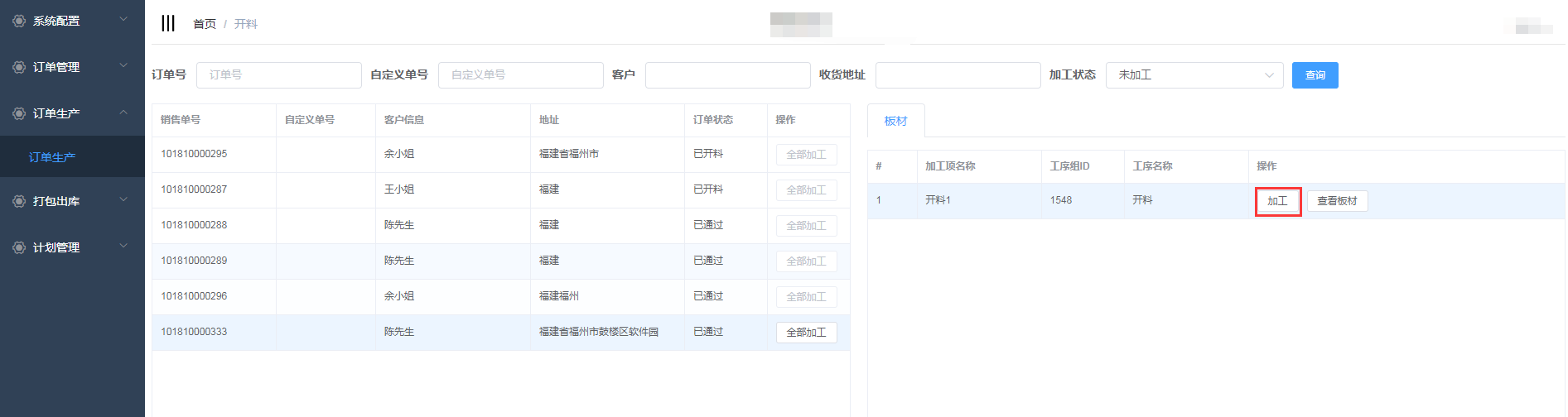
Task: Expand the 计划管理 menu chevron
Action: 123,247
